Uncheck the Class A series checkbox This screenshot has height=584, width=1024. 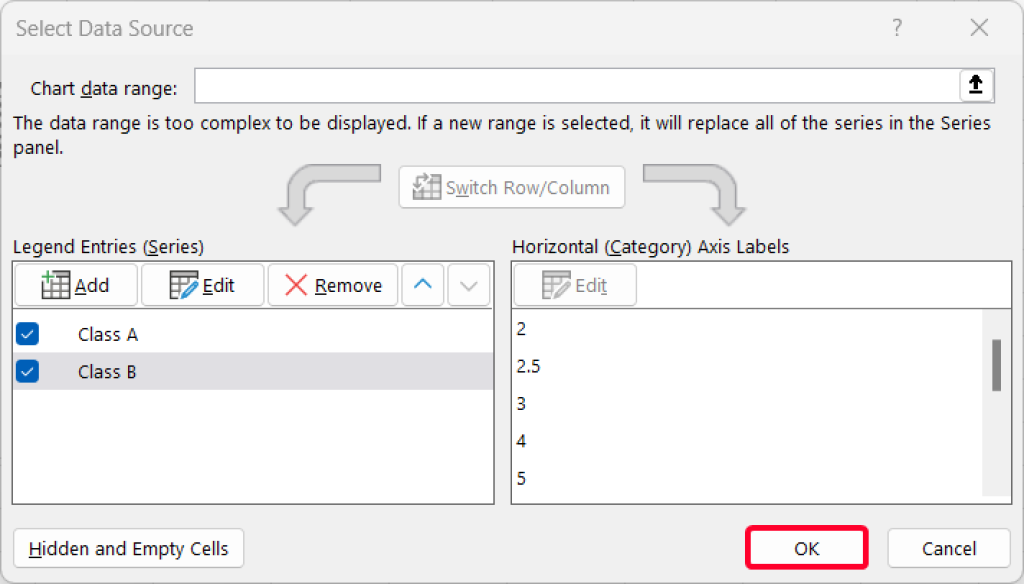tap(27, 334)
